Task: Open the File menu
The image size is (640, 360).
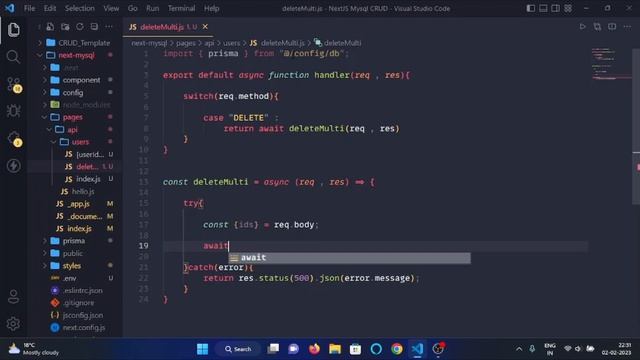Action: pos(29,8)
